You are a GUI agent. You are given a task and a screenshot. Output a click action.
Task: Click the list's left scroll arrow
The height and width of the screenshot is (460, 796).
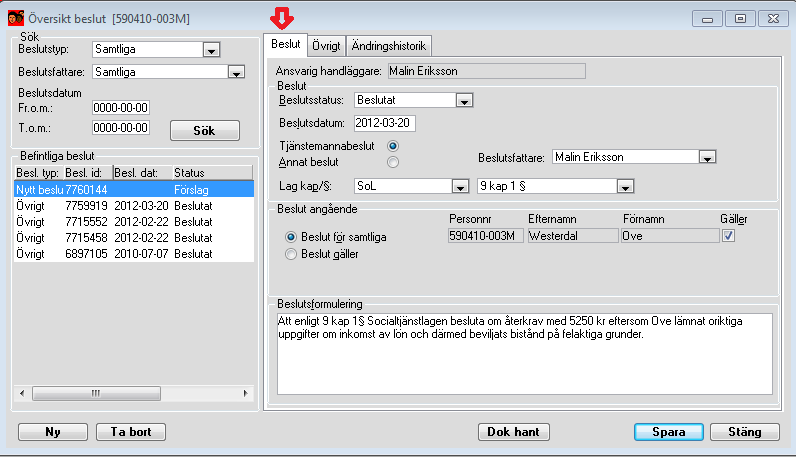pyautogui.click(x=22, y=393)
